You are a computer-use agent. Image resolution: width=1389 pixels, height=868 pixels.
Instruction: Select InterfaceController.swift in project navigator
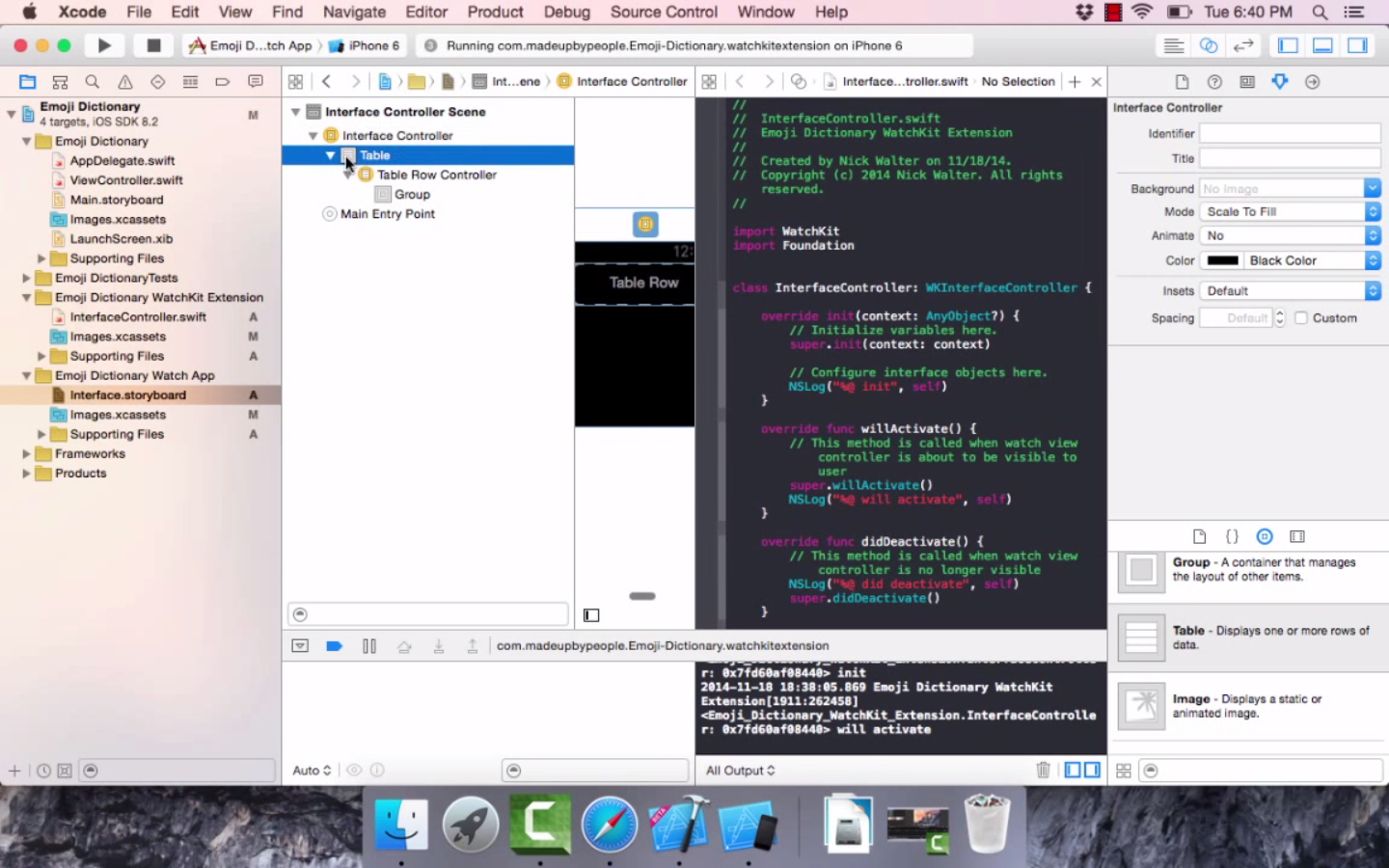tap(138, 317)
